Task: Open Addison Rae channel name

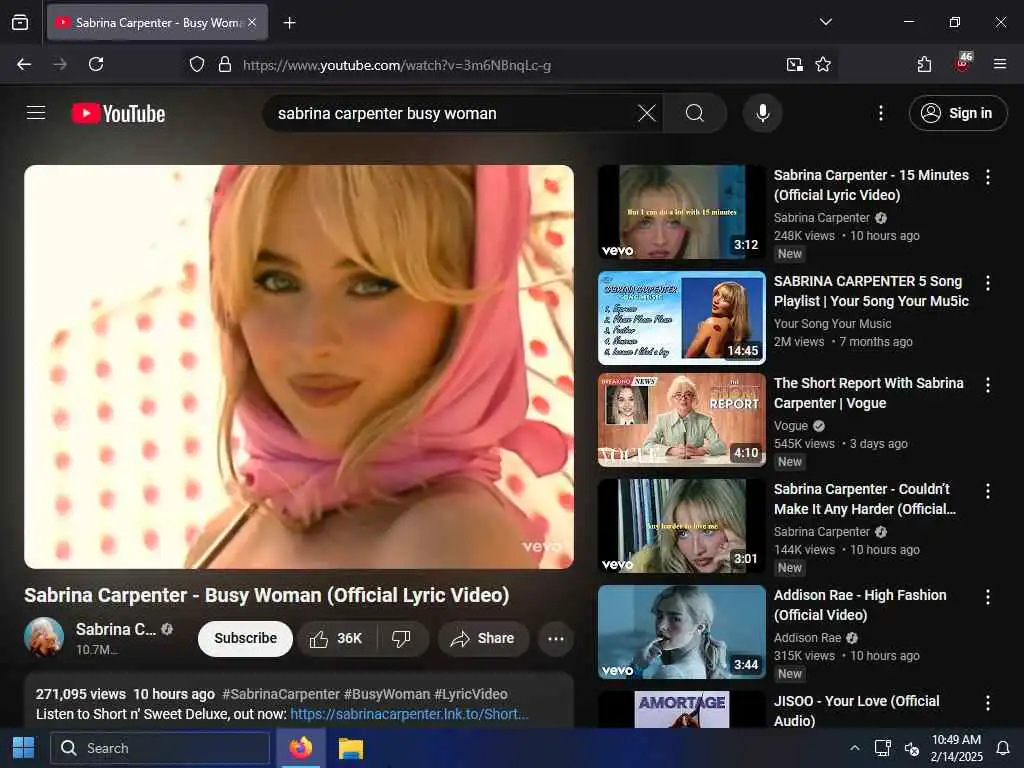Action: tap(807, 638)
